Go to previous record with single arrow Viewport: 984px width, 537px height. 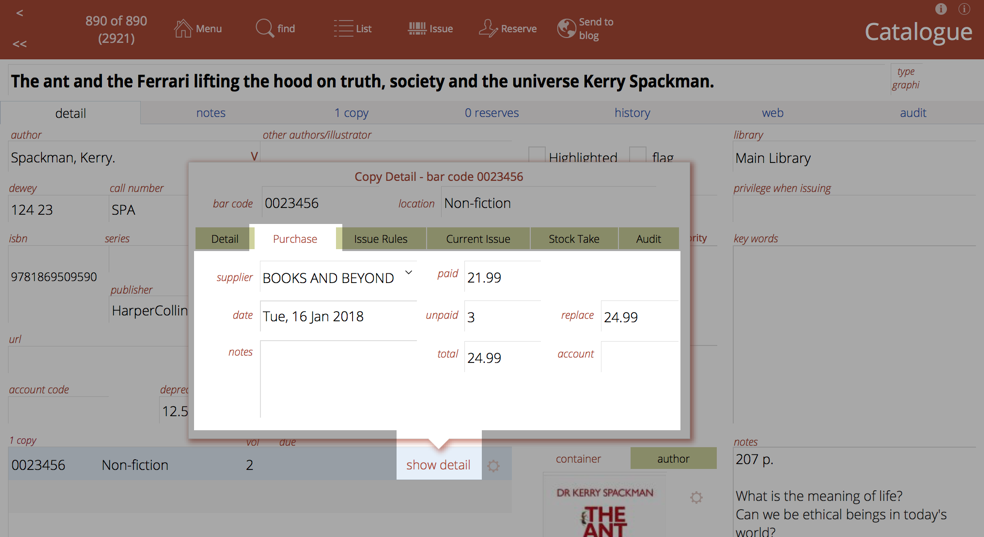point(20,13)
